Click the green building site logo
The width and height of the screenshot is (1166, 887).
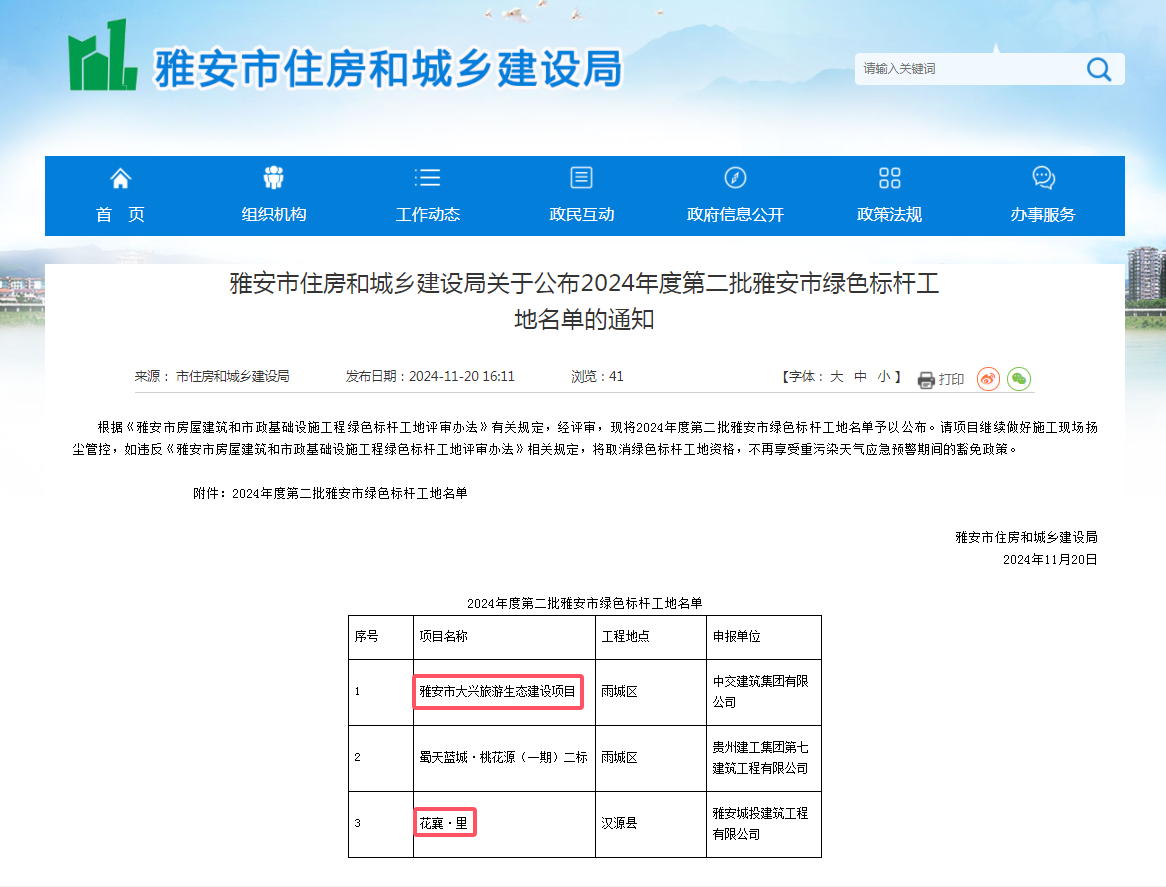(x=103, y=56)
